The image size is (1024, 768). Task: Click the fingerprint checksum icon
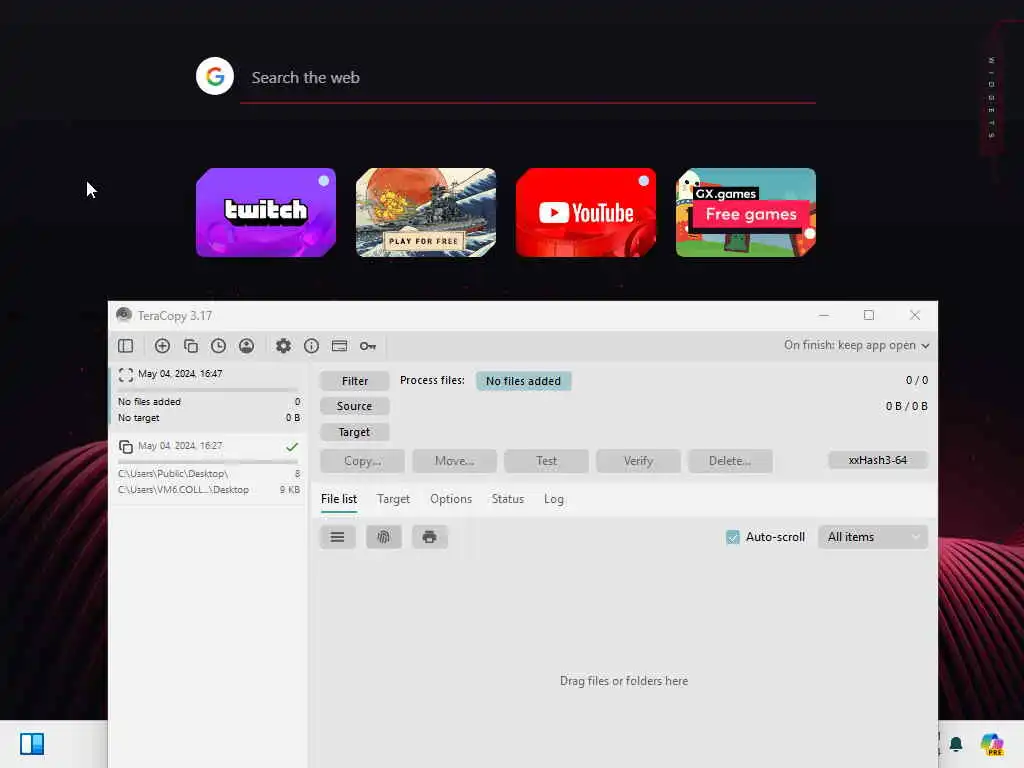(x=383, y=537)
